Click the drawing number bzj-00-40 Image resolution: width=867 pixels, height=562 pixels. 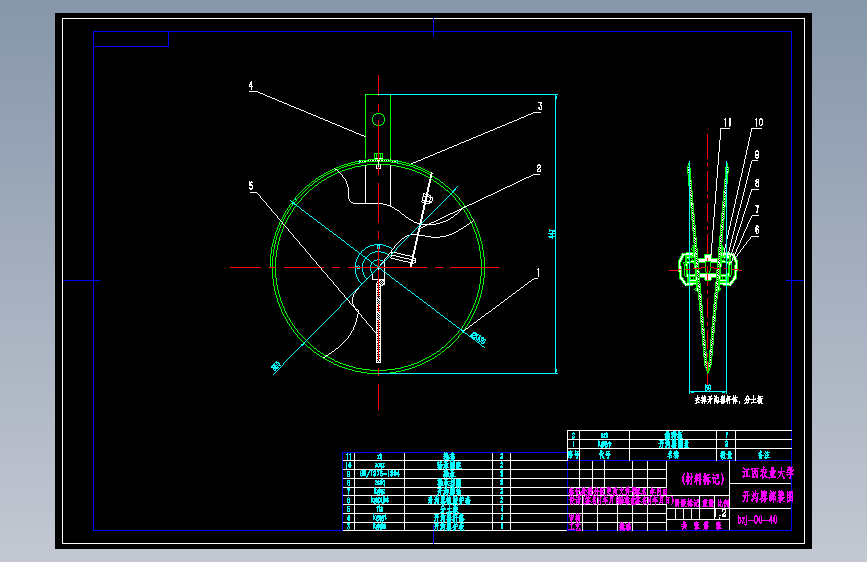click(x=758, y=520)
